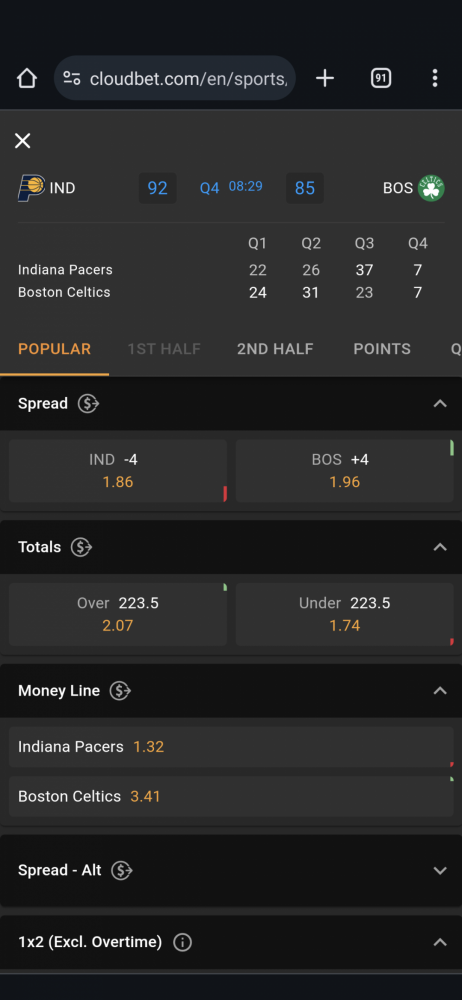462x1000 pixels.
Task: Tap the cash out icon beside Money Line
Action: 120,691
